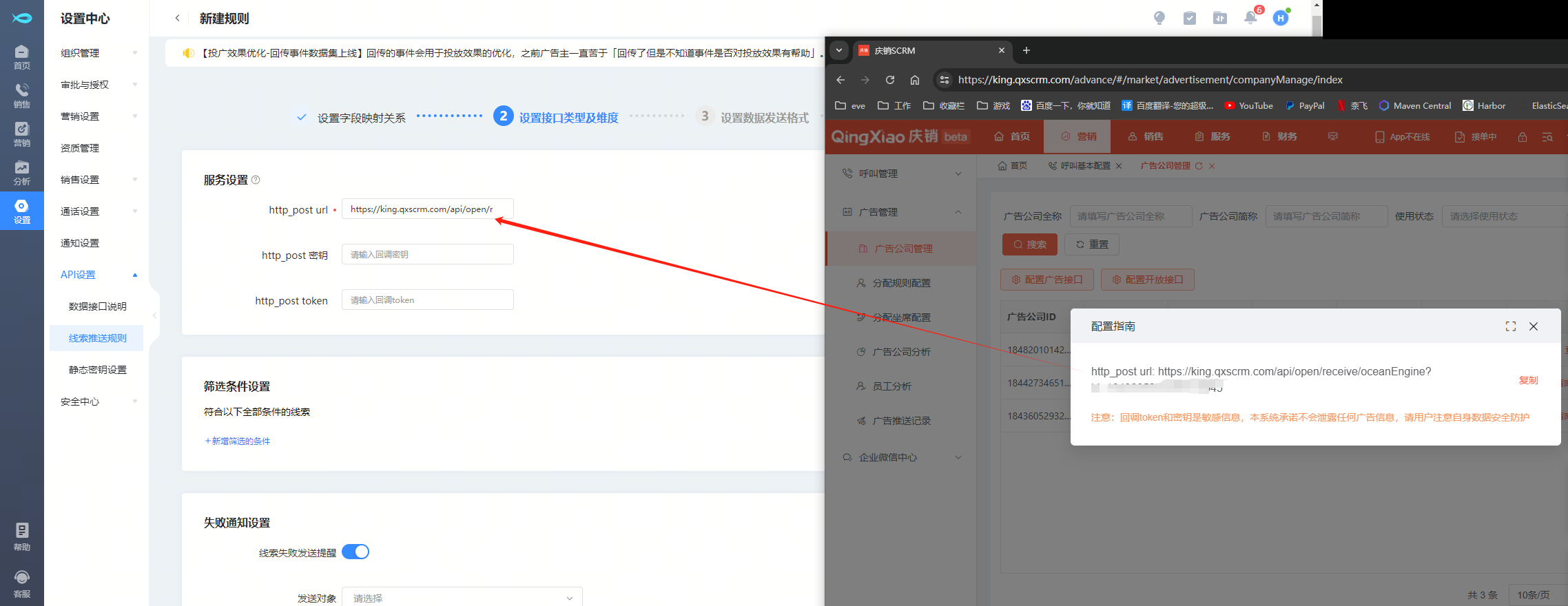Open the analysis chart icon in sidebar
This screenshot has width=1568, height=606.
click(x=22, y=172)
